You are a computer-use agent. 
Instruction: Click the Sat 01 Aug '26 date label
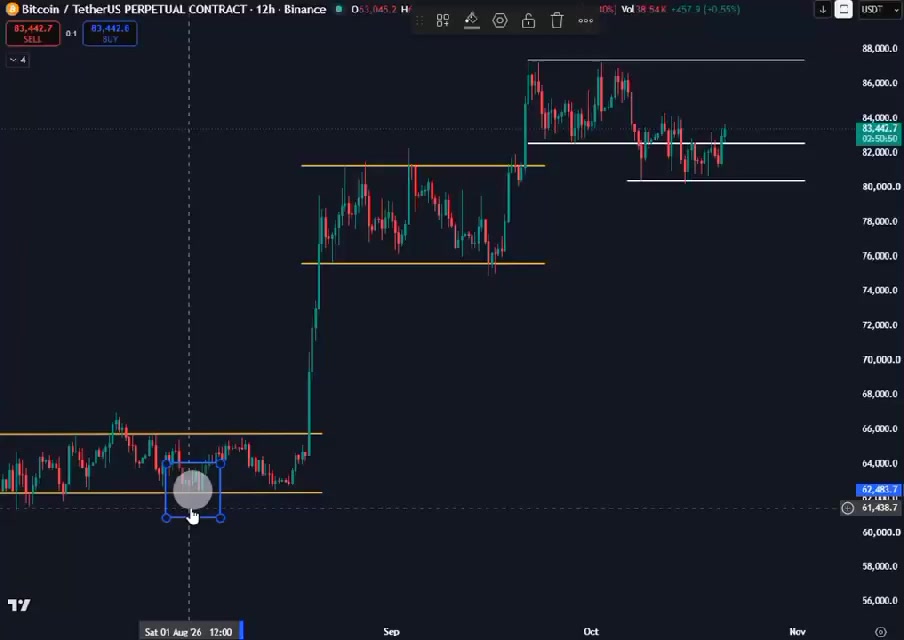click(x=190, y=632)
